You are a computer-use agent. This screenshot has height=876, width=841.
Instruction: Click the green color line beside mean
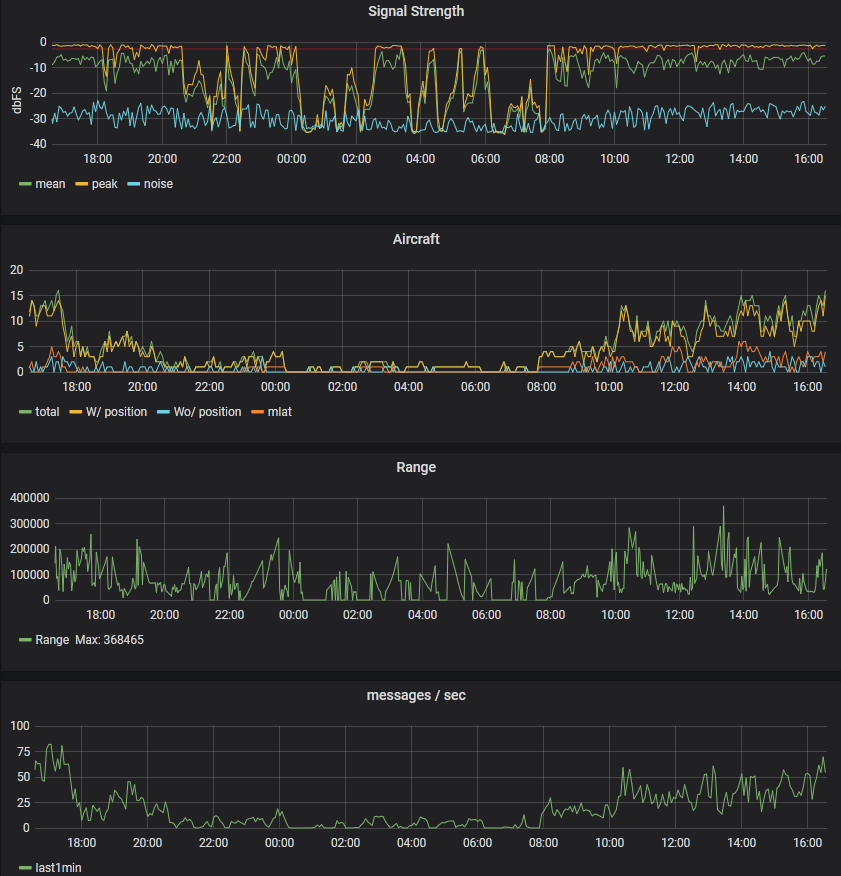[25, 184]
